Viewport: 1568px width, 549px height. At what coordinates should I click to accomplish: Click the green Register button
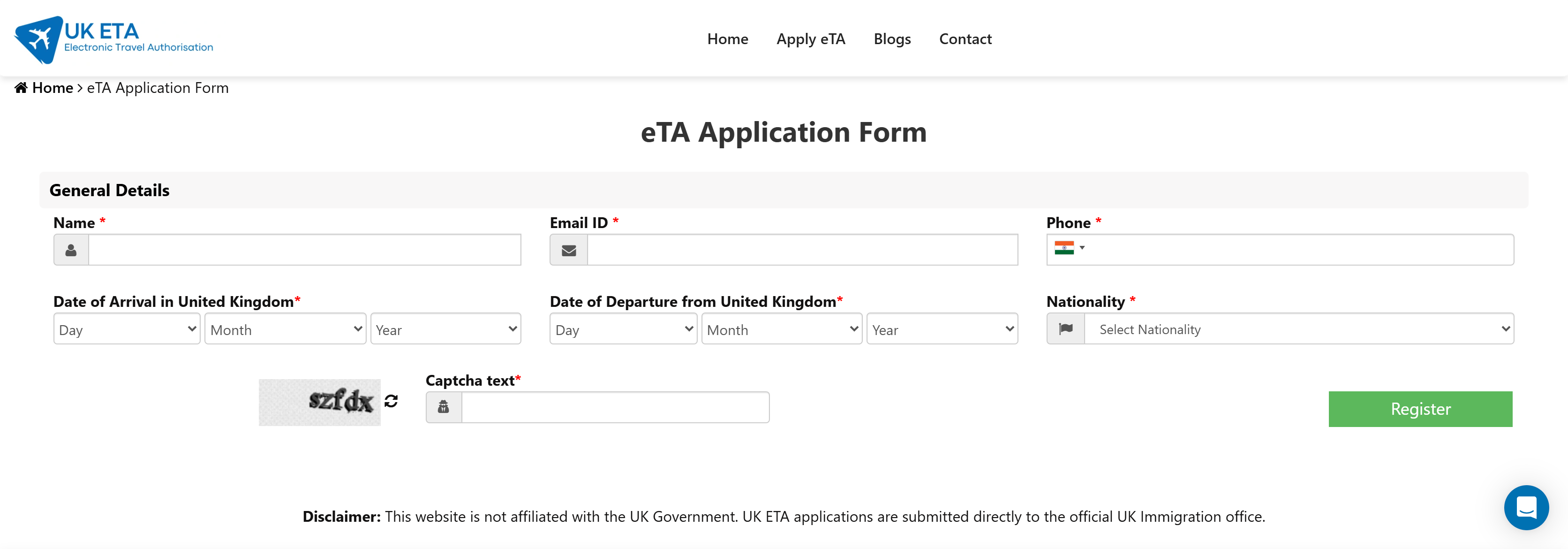[x=1420, y=409]
